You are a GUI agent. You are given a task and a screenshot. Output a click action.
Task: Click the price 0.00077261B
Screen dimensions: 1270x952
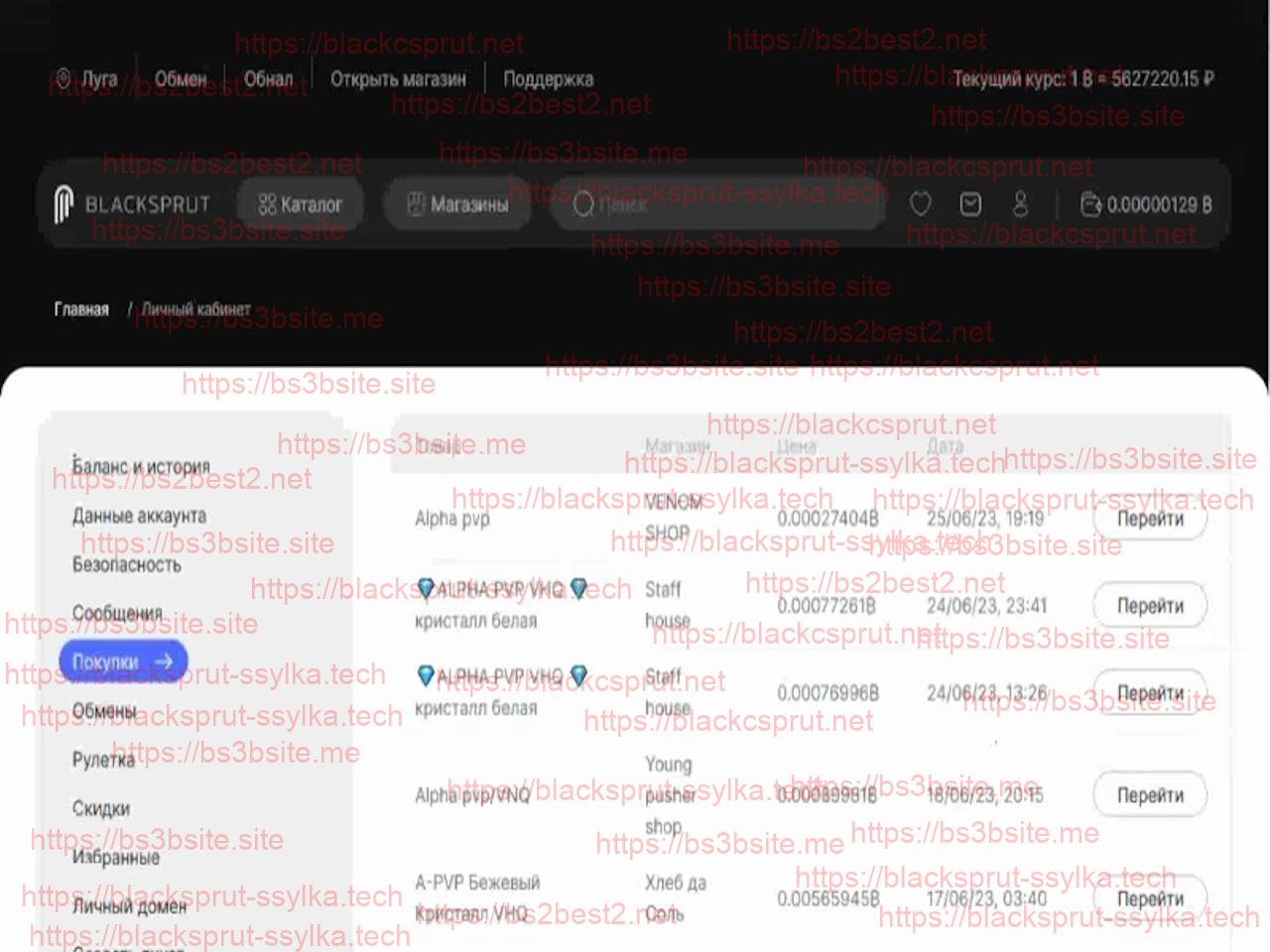click(x=826, y=606)
